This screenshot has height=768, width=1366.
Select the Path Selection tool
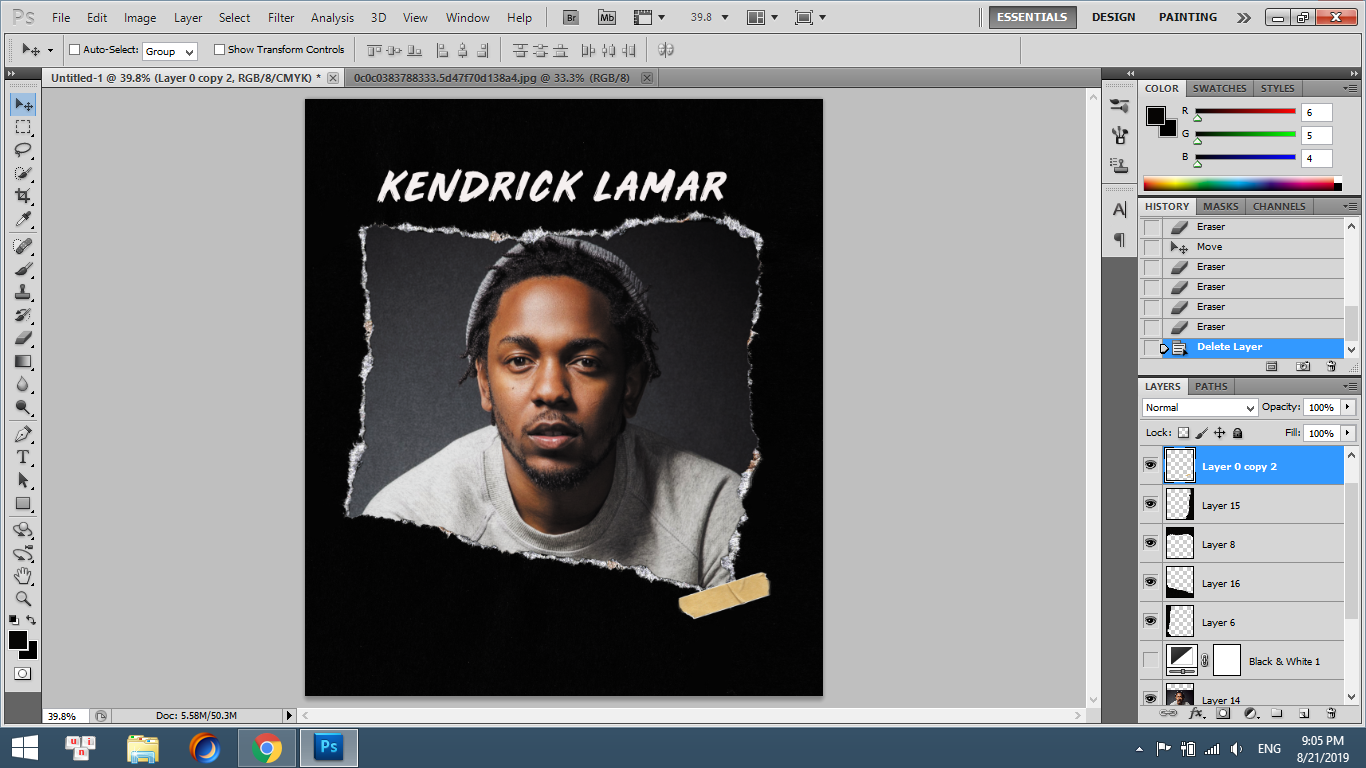pos(23,480)
